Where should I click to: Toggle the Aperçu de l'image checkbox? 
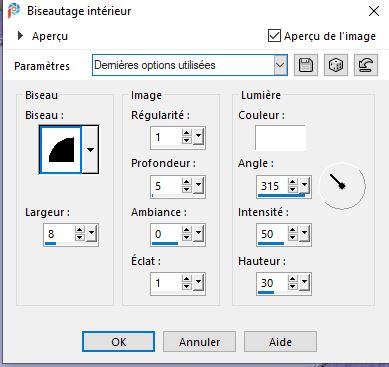[274, 35]
